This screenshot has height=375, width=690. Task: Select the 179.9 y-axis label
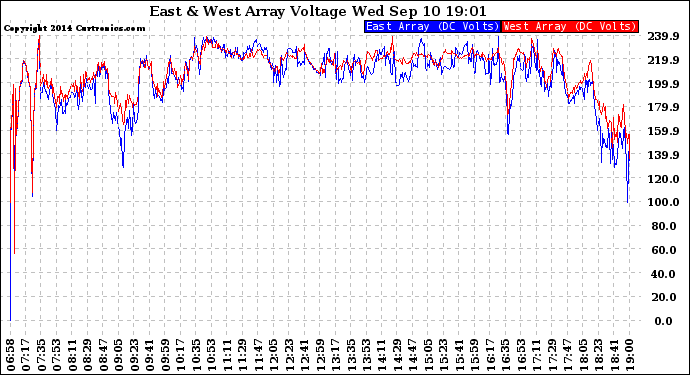click(x=663, y=107)
